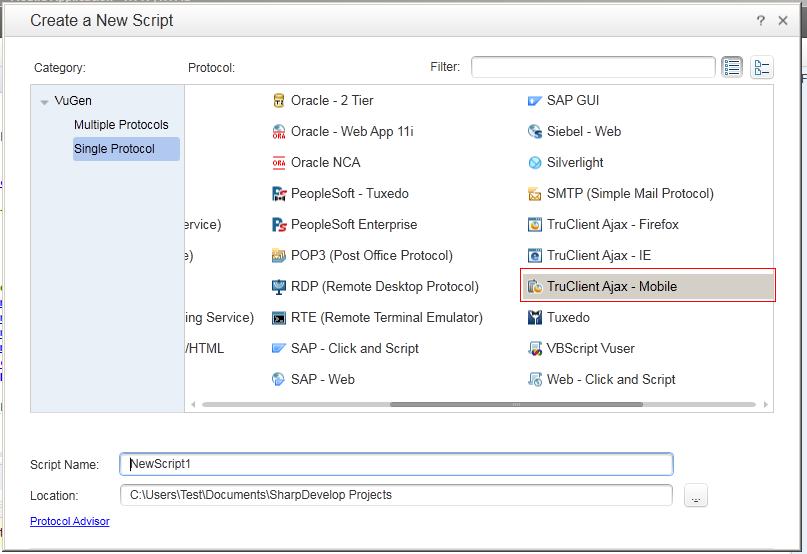Click the TruClient Ajax - Firefox icon

pos(535,224)
